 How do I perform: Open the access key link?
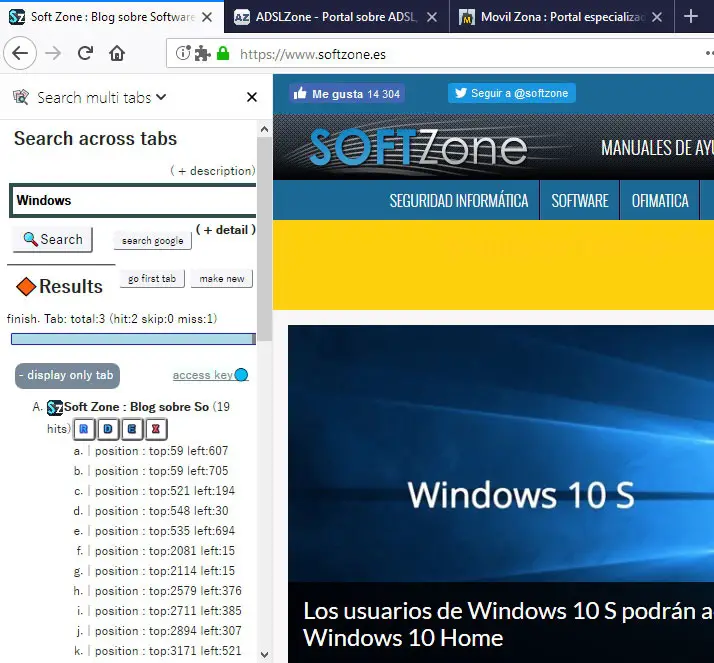203,375
